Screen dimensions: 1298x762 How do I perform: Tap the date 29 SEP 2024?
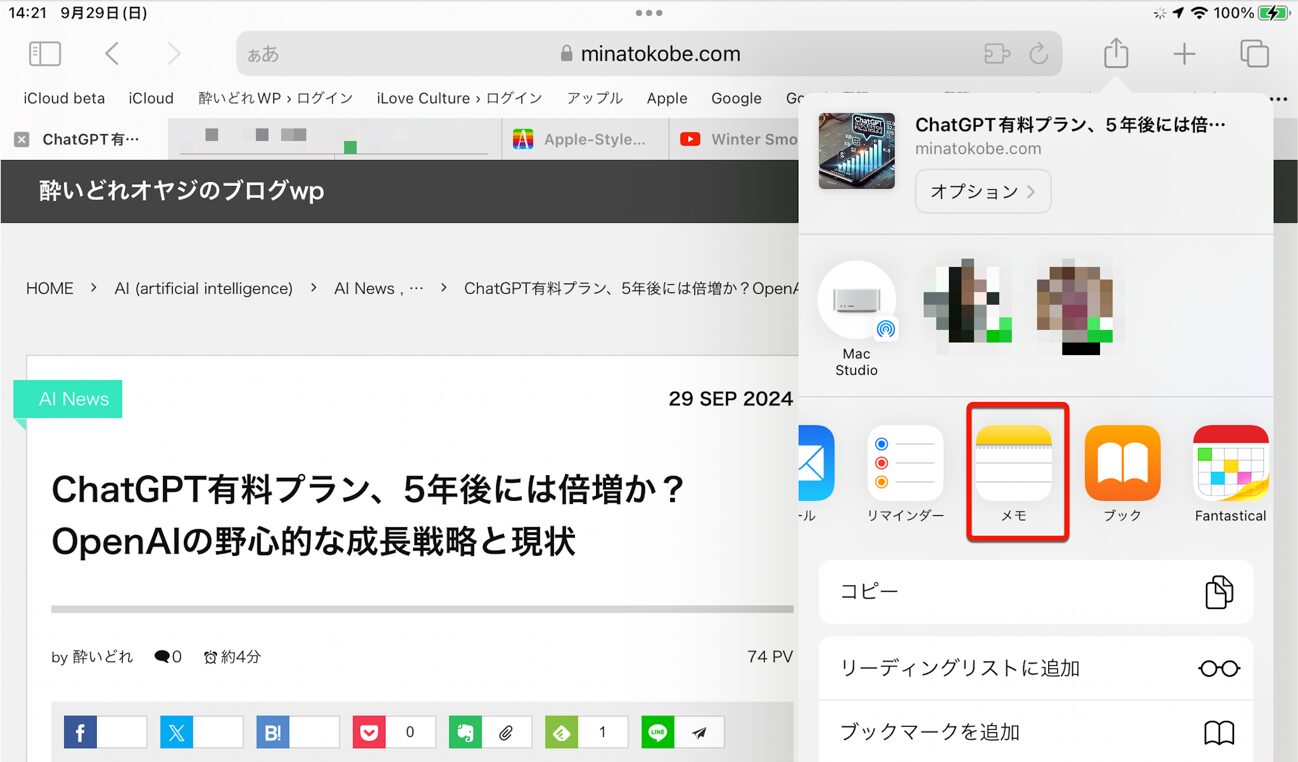[x=731, y=399]
